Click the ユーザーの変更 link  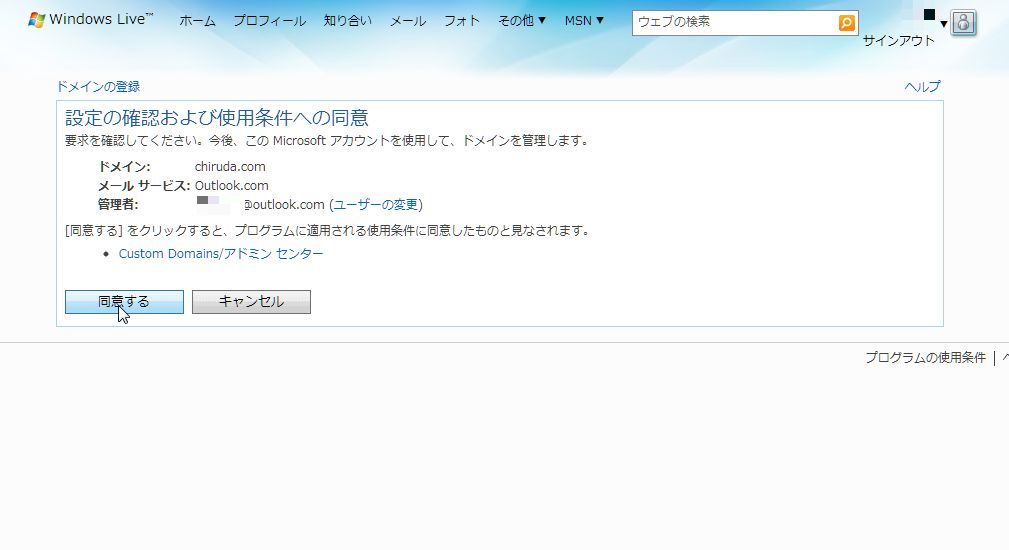(376, 205)
